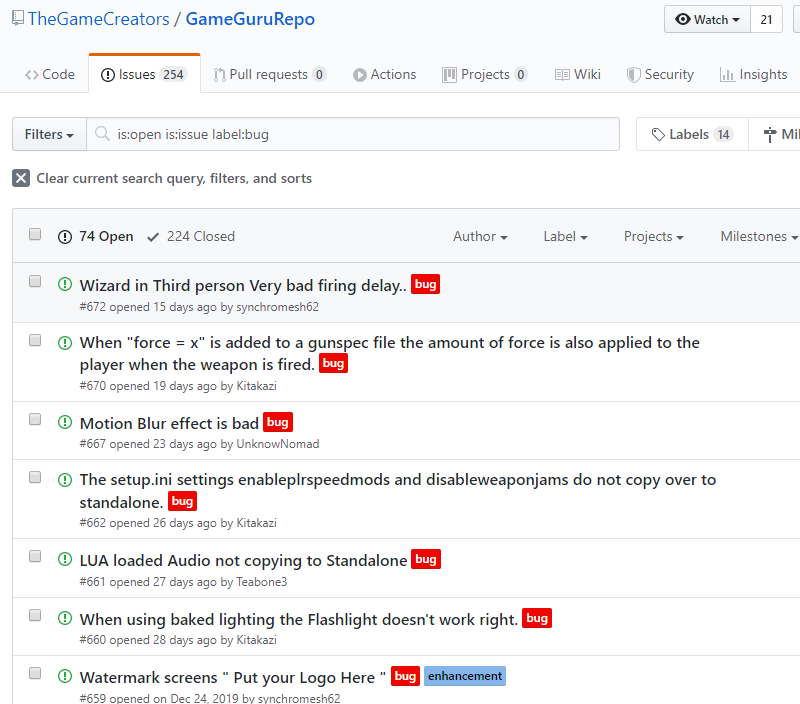
Task: Open TheGameCreators owner link
Action: (98, 19)
